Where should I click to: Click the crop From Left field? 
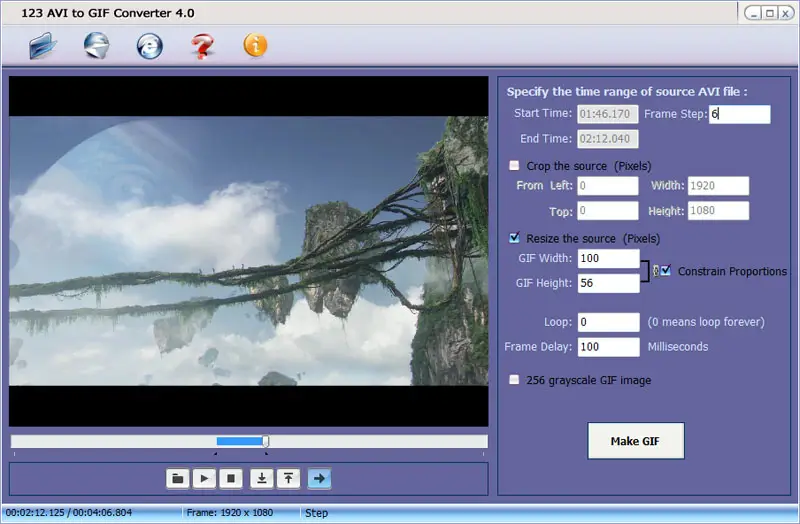608,186
